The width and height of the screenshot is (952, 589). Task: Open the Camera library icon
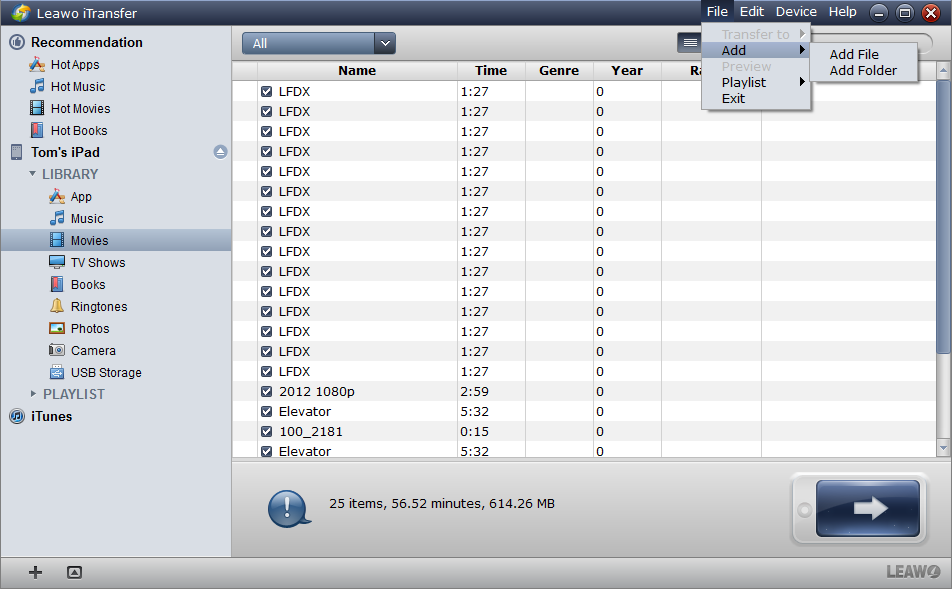coord(57,350)
